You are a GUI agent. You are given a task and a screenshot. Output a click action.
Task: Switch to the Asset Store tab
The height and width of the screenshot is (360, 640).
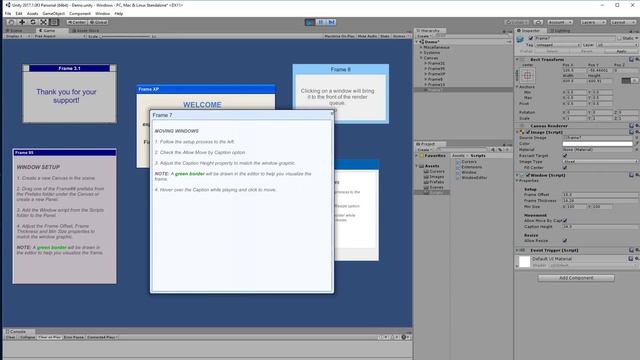pyautogui.click(x=85, y=31)
